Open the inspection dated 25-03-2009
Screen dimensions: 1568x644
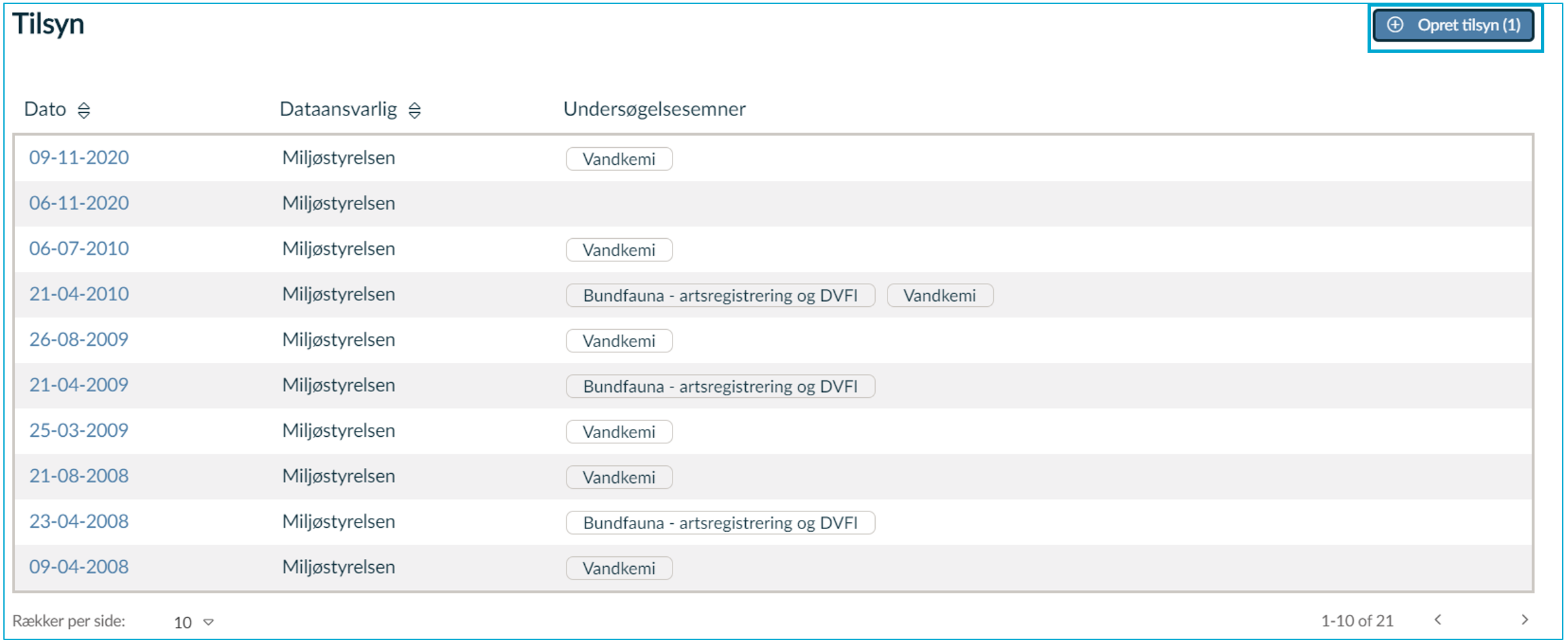click(x=79, y=431)
